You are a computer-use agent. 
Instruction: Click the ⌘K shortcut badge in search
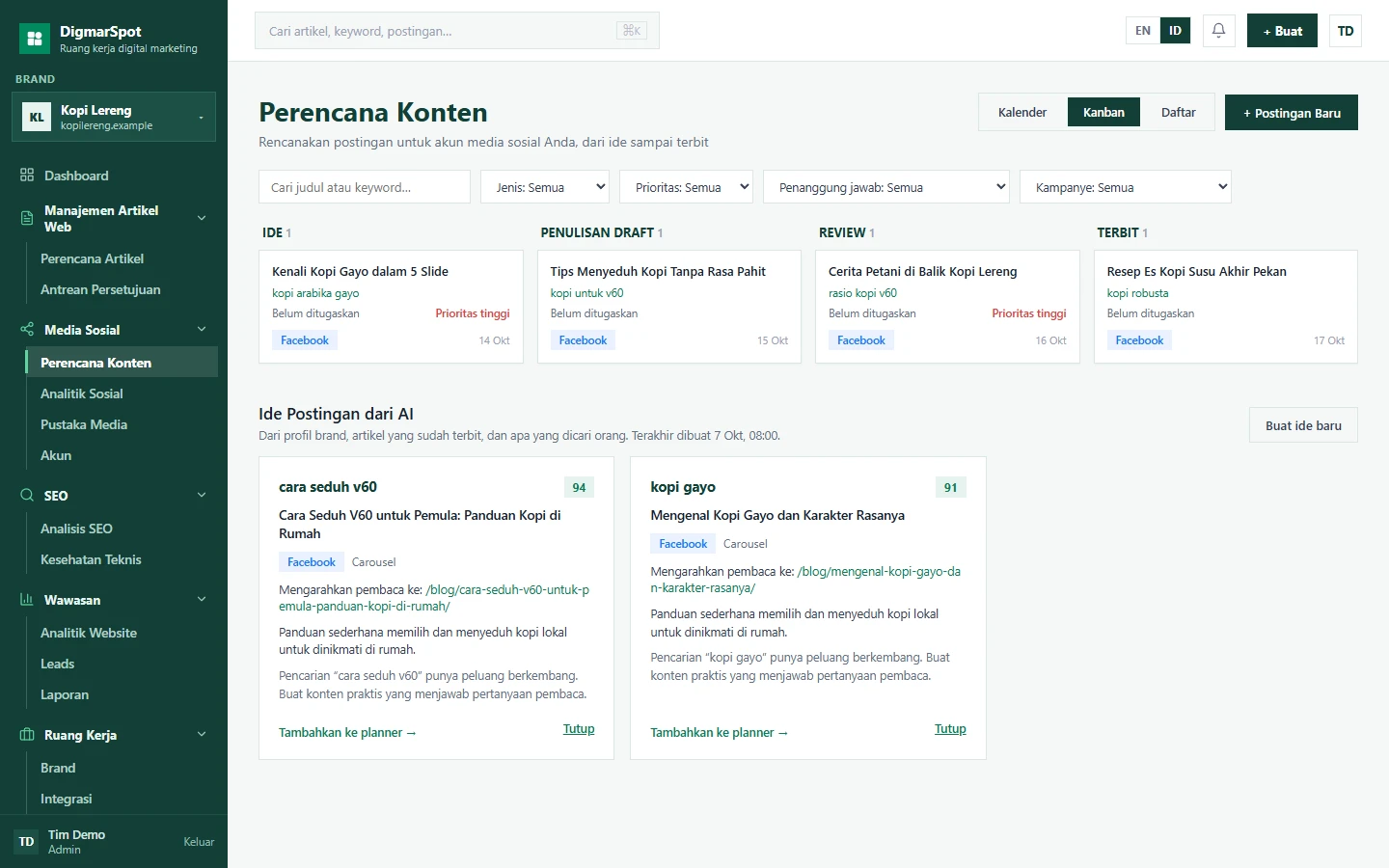point(632,31)
